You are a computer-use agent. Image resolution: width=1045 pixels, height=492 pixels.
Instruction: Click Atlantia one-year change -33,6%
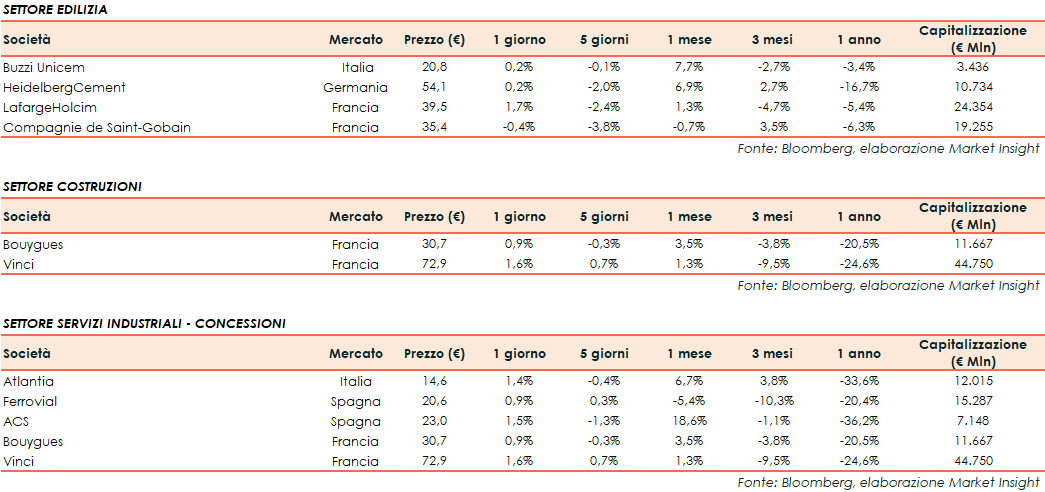tap(859, 381)
